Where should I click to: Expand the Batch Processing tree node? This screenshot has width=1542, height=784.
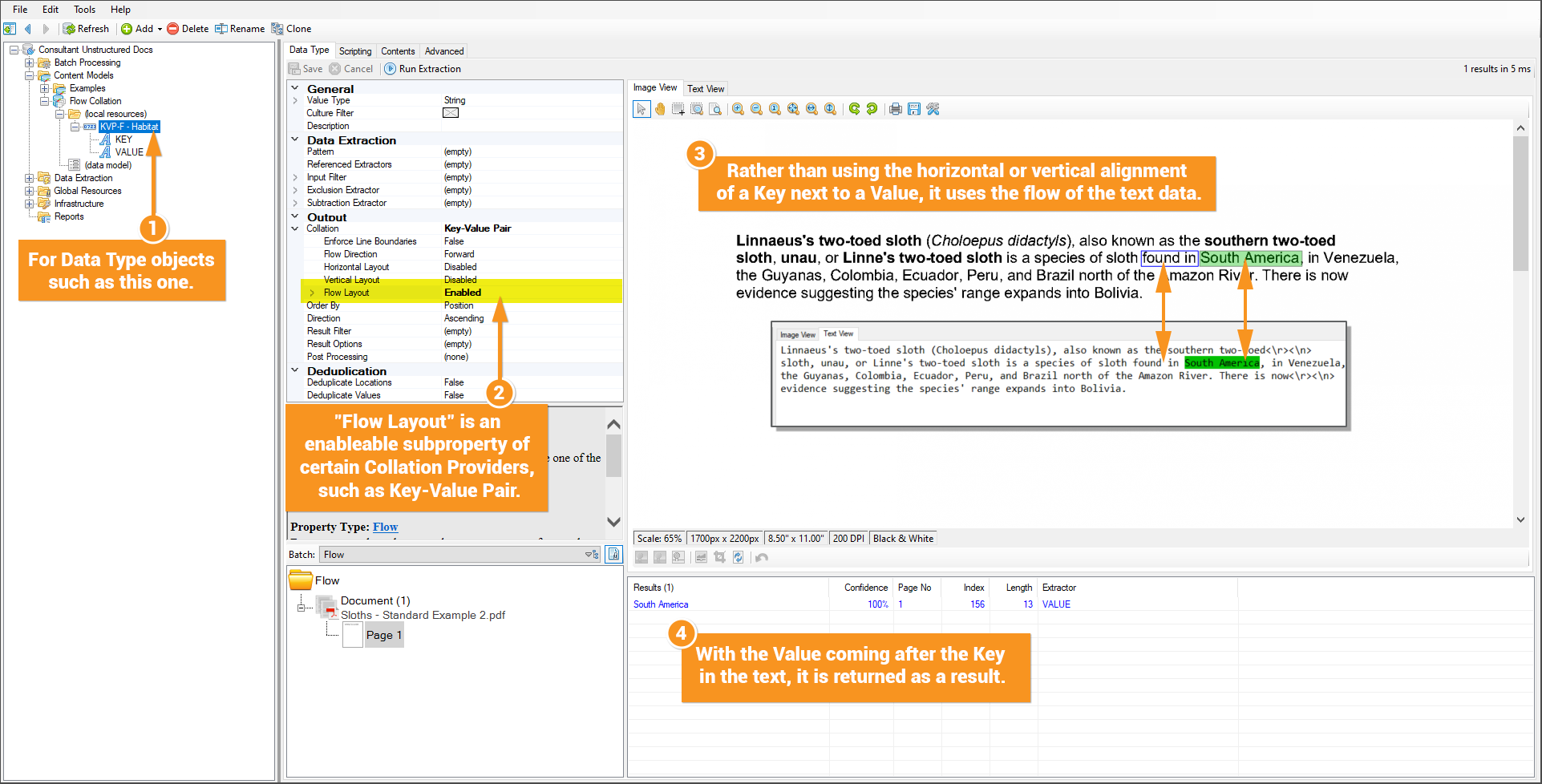coord(30,63)
